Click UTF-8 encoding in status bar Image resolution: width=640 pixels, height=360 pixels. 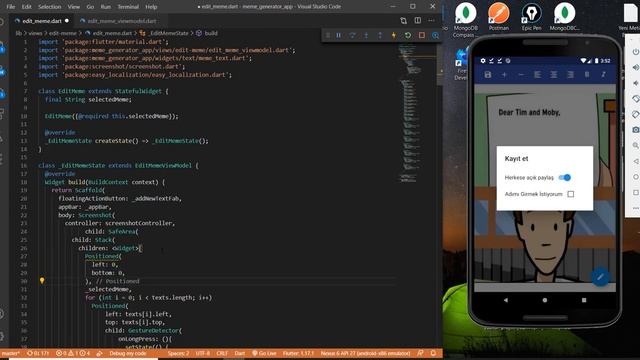pos(202,353)
